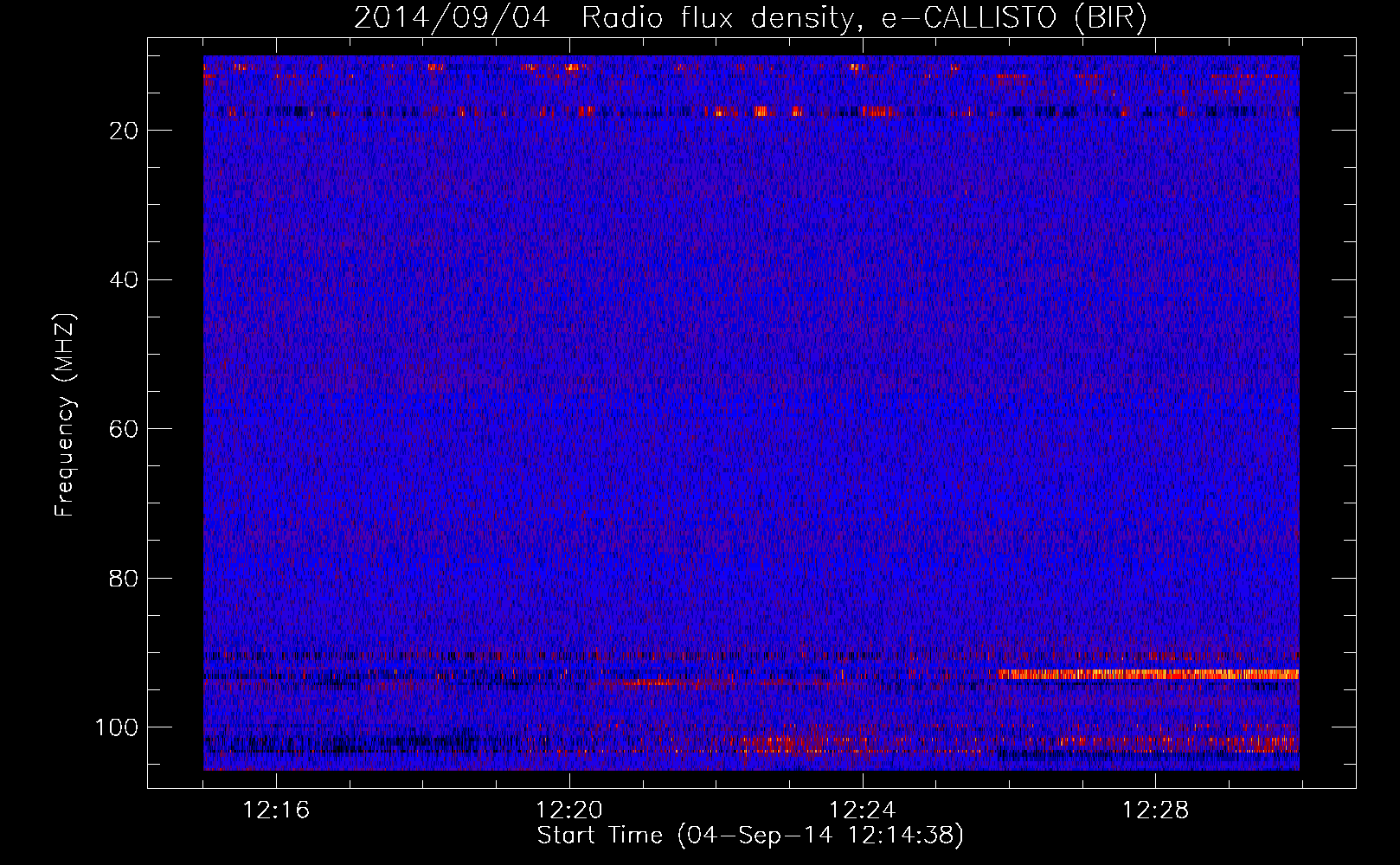This screenshot has width=1400, height=865.
Task: Click the 12:24 time tick label
Action: coord(862,811)
